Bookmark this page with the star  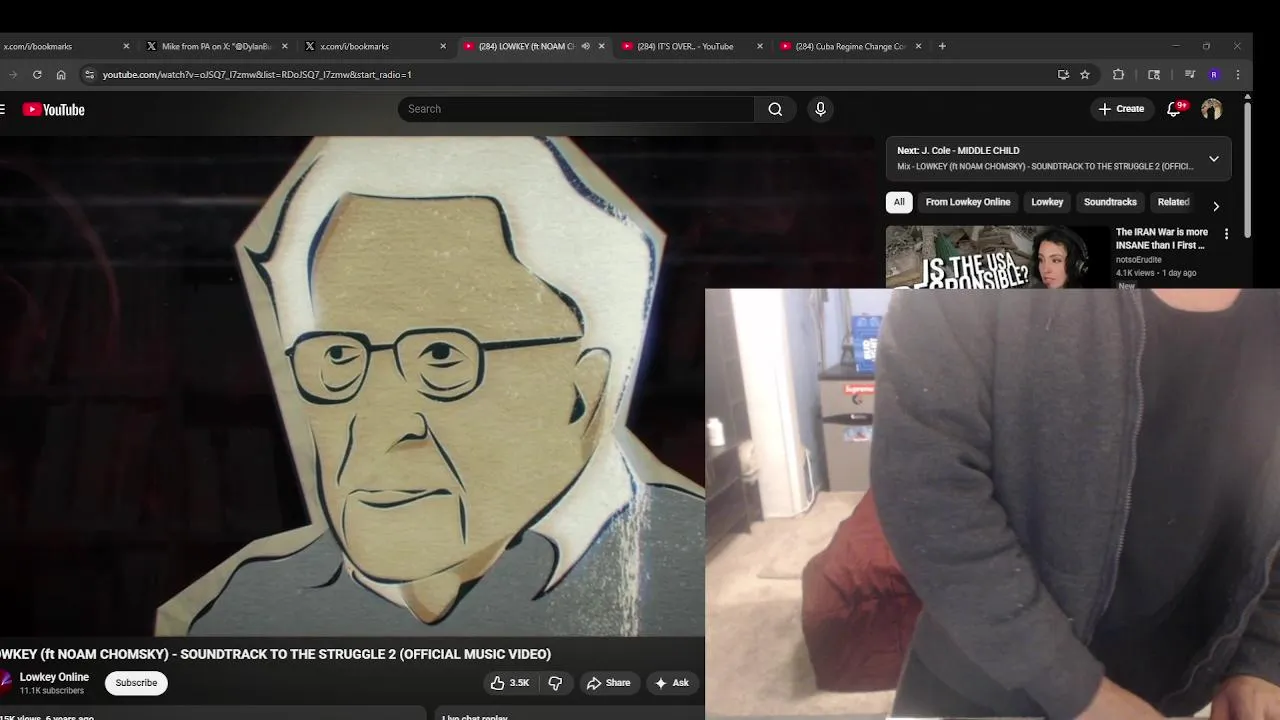click(1085, 74)
